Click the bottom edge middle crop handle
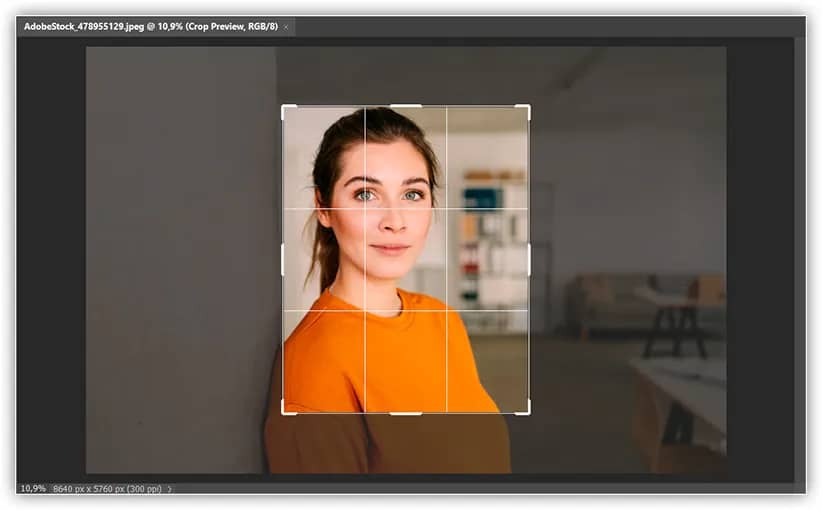Viewport: 822px width, 510px height. (x=405, y=412)
